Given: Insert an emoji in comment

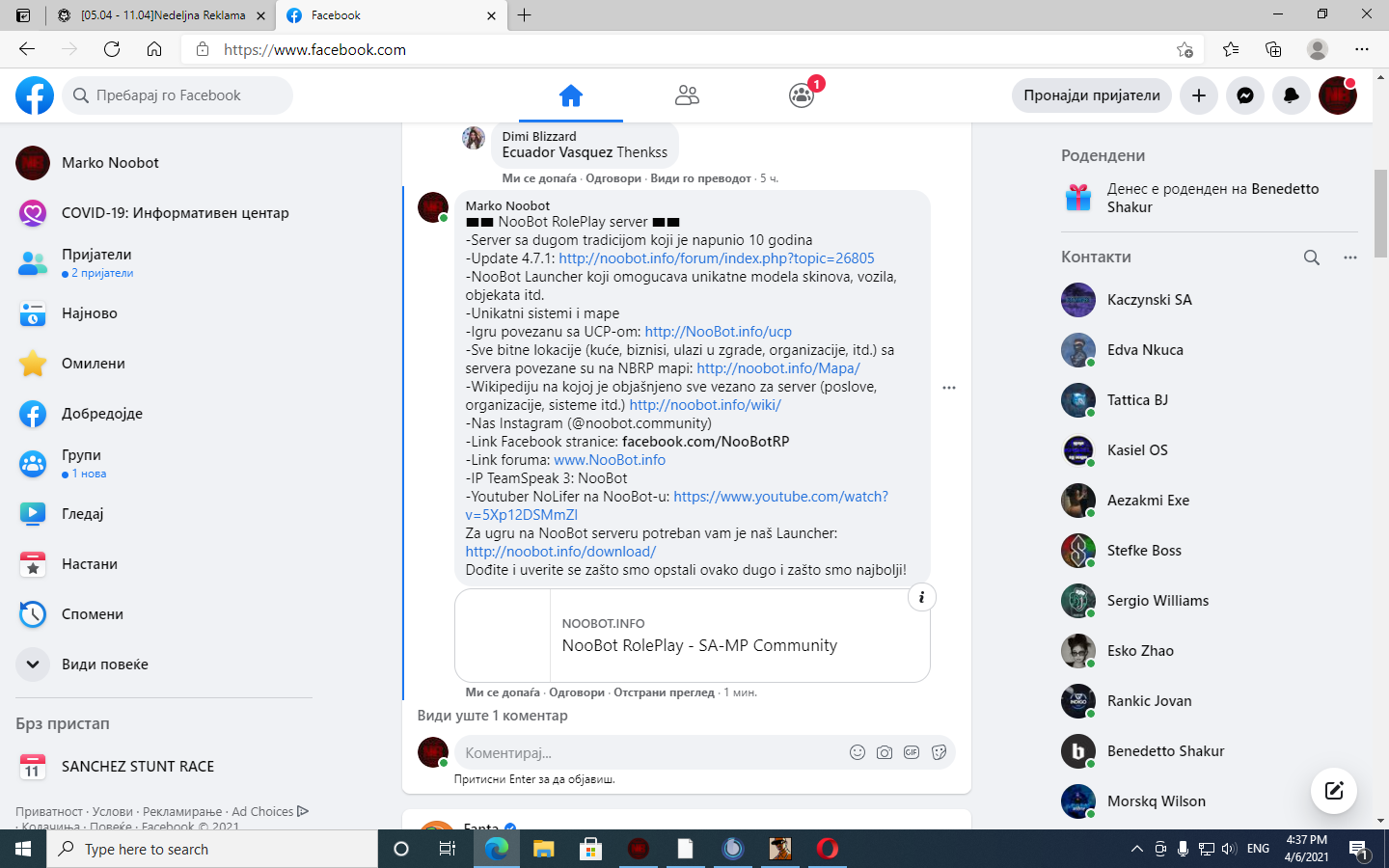Looking at the screenshot, I should pyautogui.click(x=858, y=753).
